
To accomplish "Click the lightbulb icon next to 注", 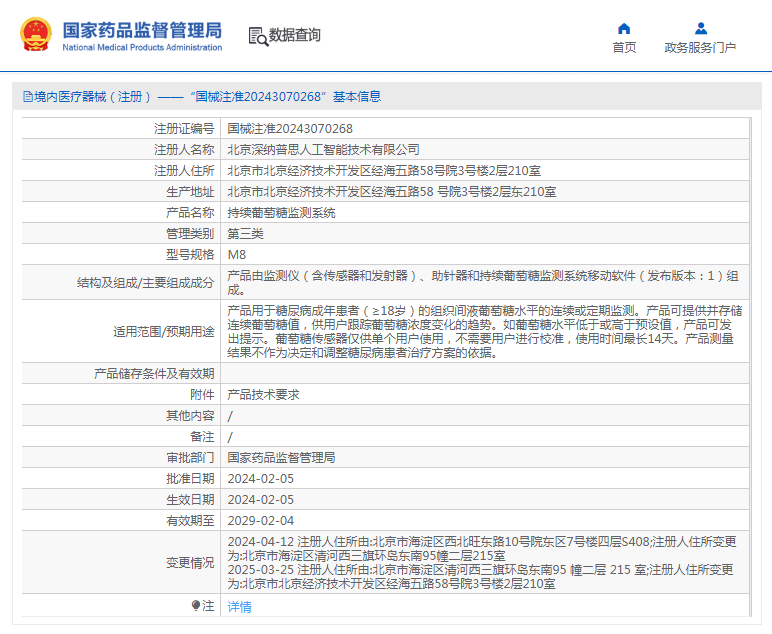I will (195, 605).
